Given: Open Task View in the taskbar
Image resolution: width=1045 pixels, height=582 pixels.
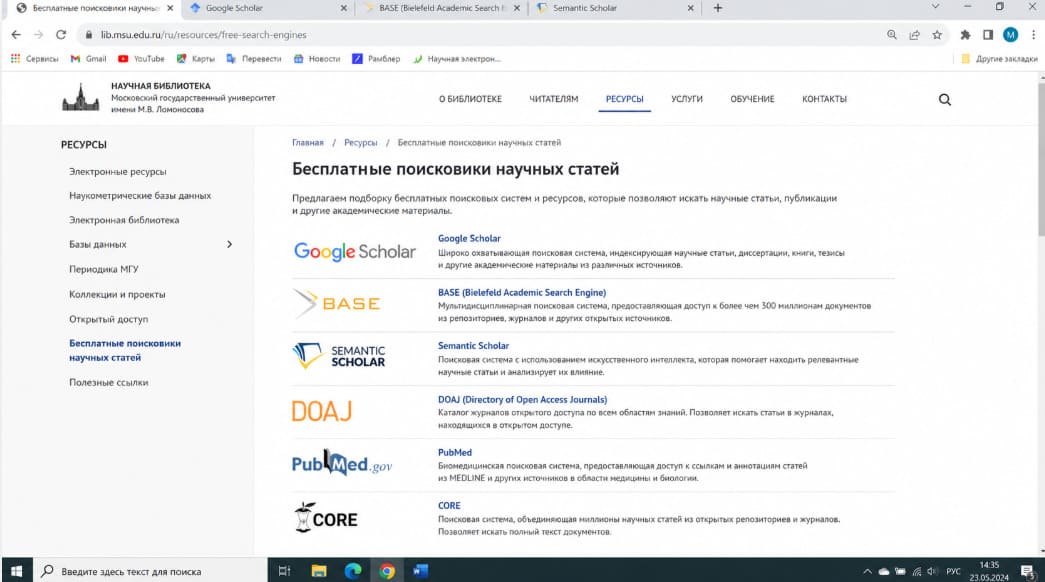Looking at the screenshot, I should point(285,571).
